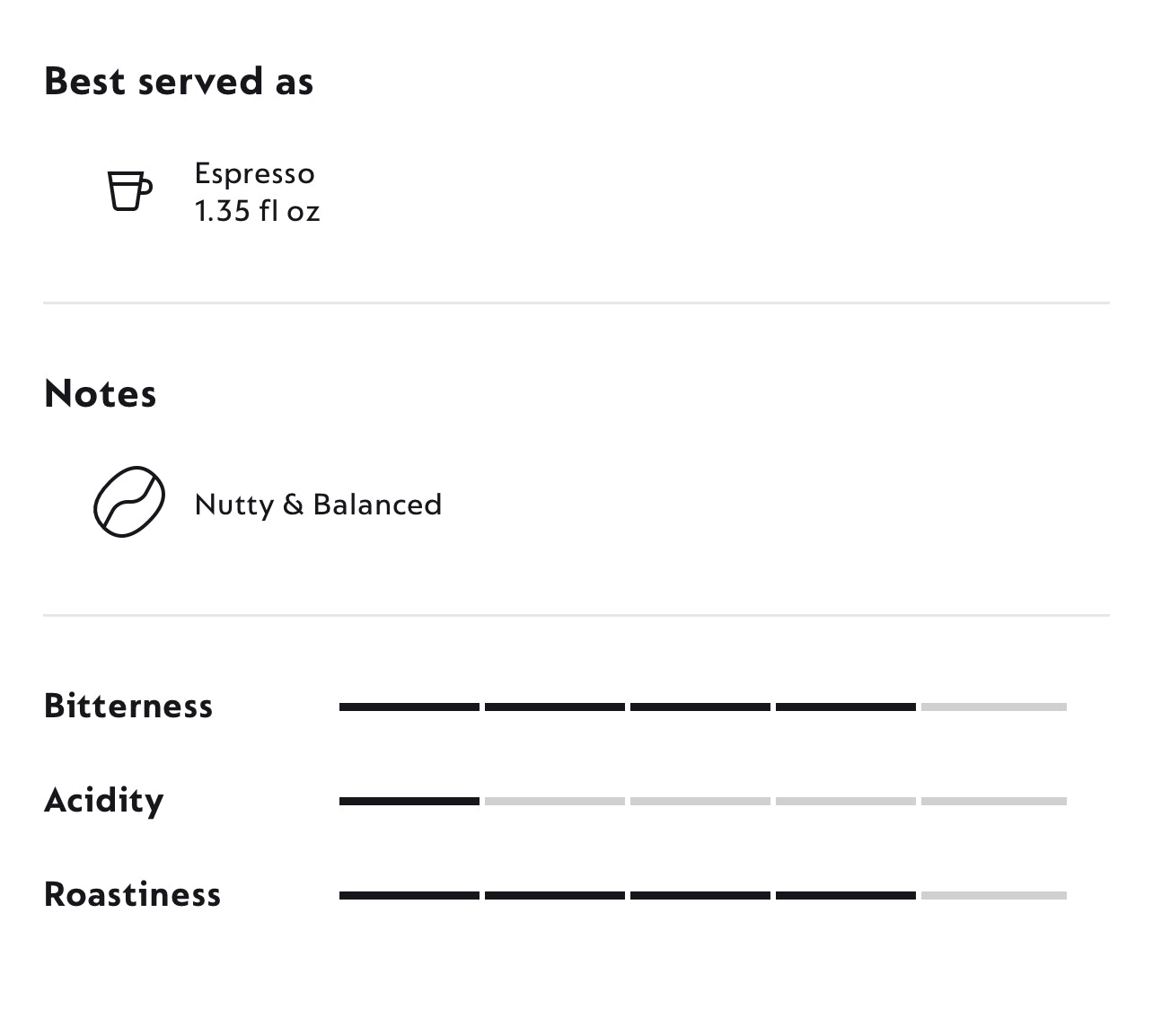Set Roastiness to the fourth segment
Viewport: 1153px width, 1036px height.
846,895
